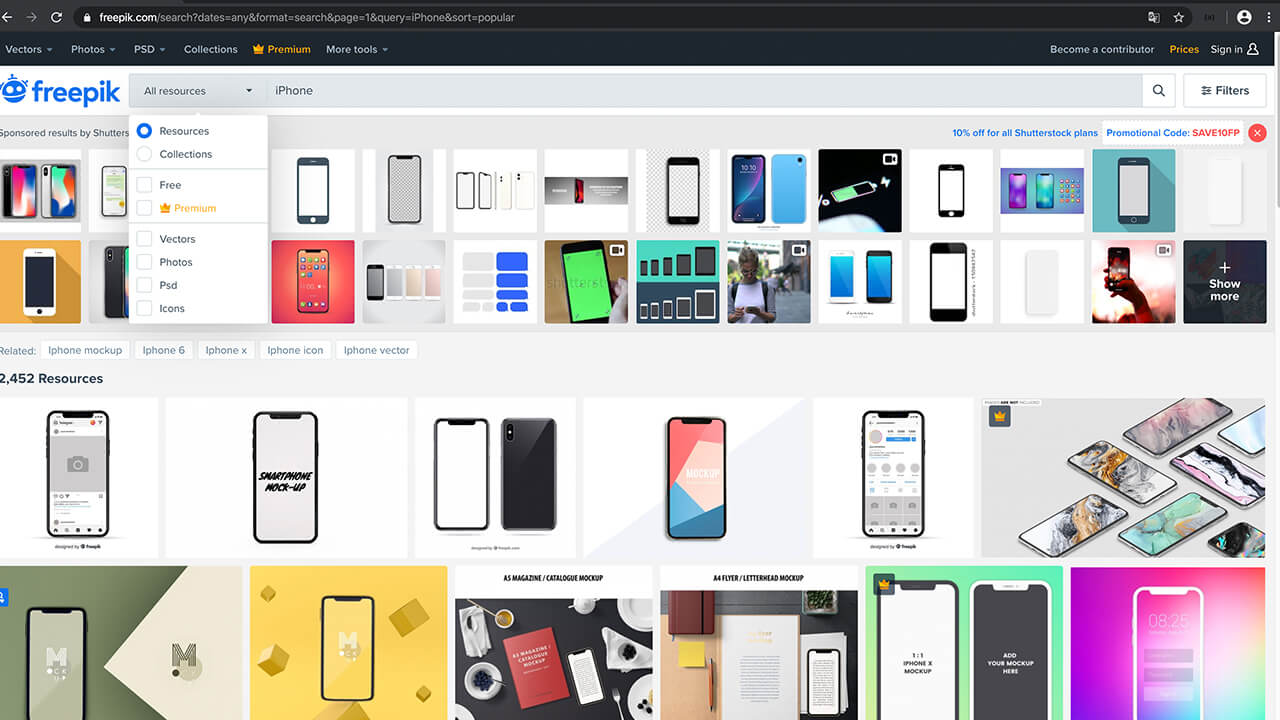This screenshot has width=1280, height=720.
Task: Reload the page with browser refresh icon
Action: [56, 17]
